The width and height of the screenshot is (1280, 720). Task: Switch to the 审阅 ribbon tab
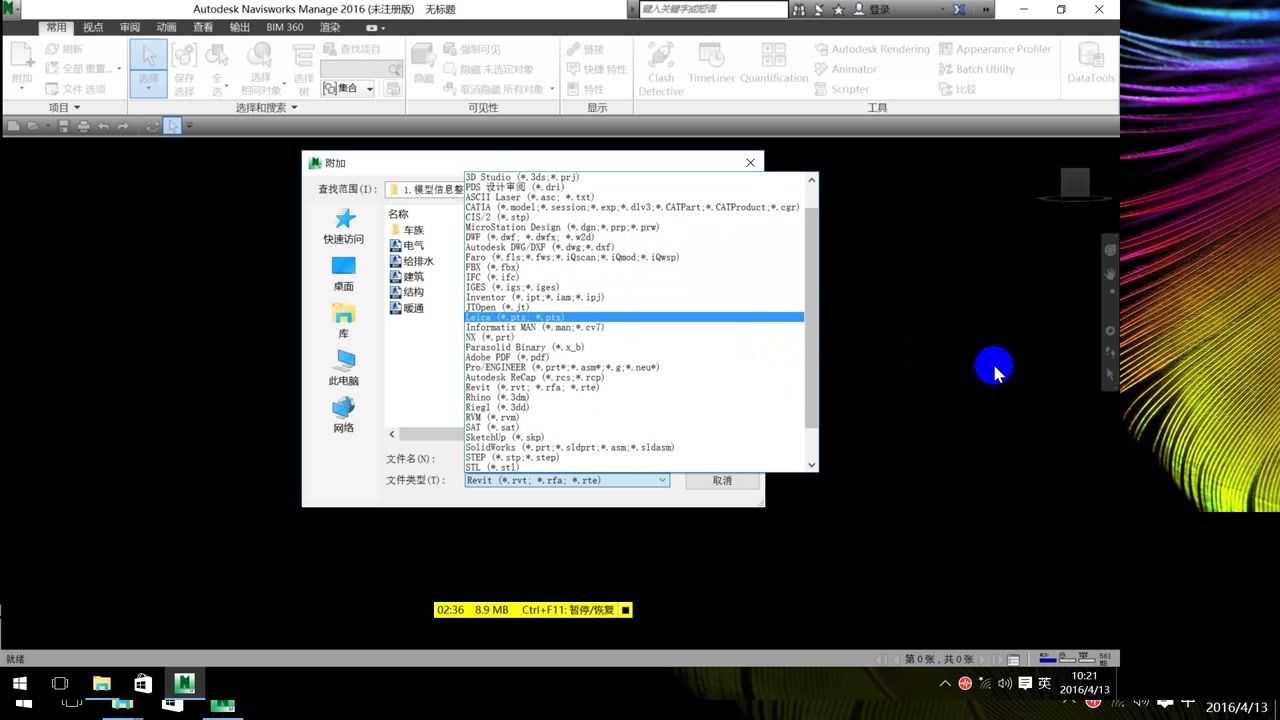130,28
